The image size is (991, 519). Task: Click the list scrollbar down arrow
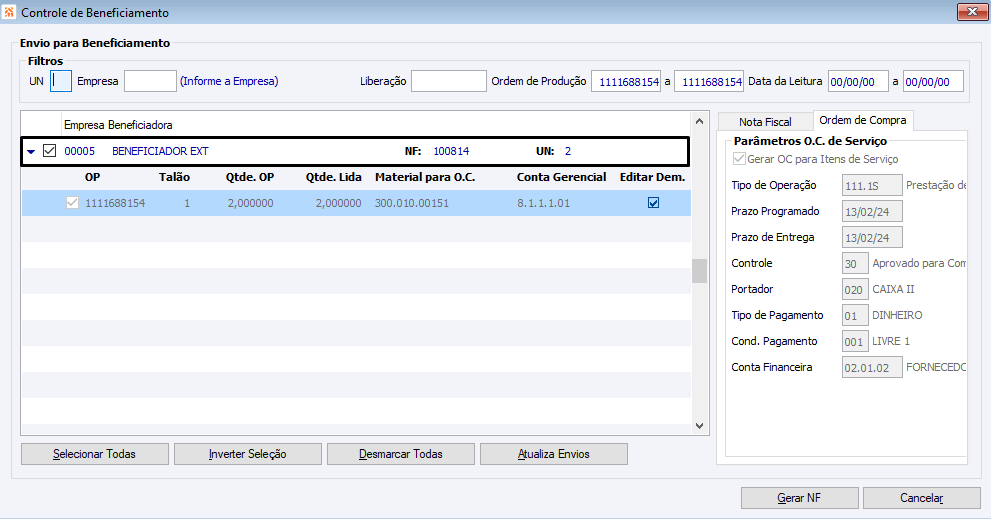pyautogui.click(x=699, y=426)
